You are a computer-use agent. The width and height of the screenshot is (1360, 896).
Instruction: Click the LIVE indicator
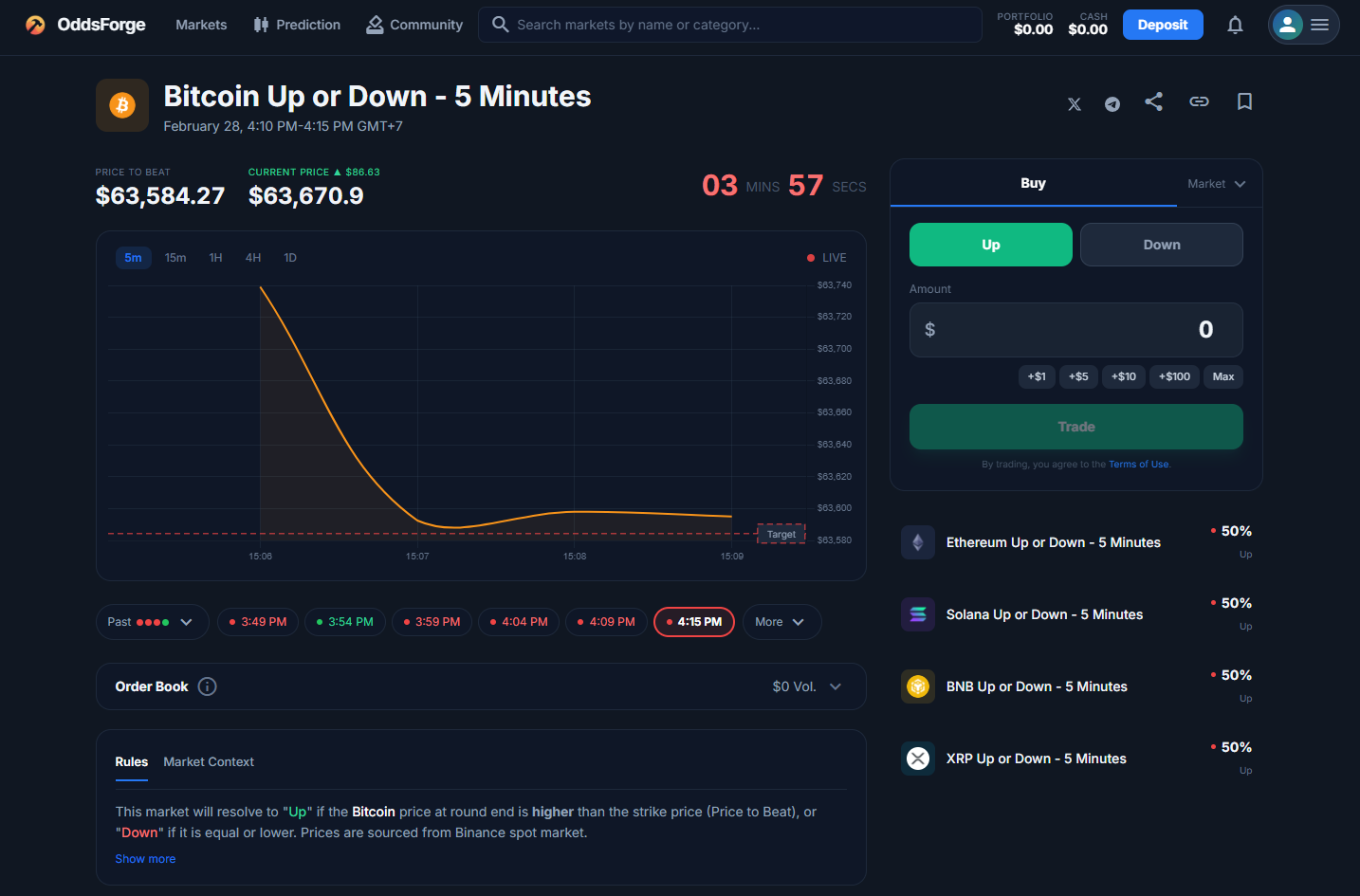[826, 258]
